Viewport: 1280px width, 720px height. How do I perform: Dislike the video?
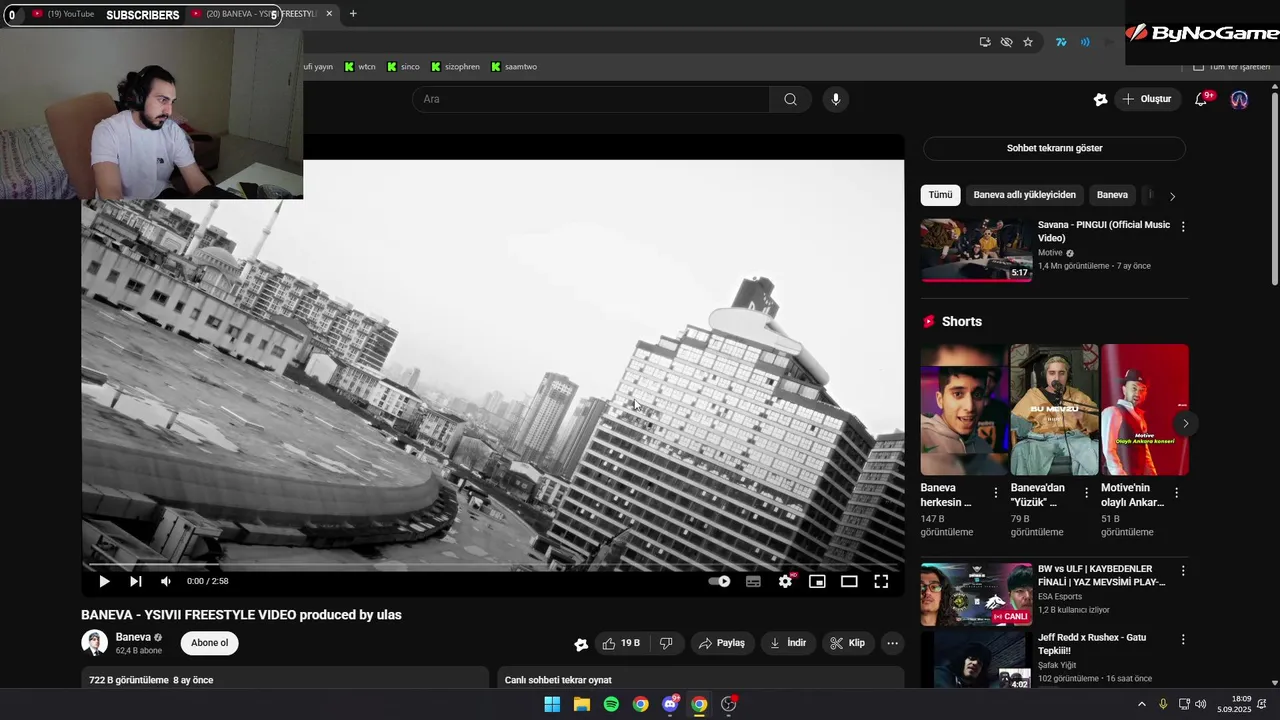pyautogui.click(x=666, y=643)
